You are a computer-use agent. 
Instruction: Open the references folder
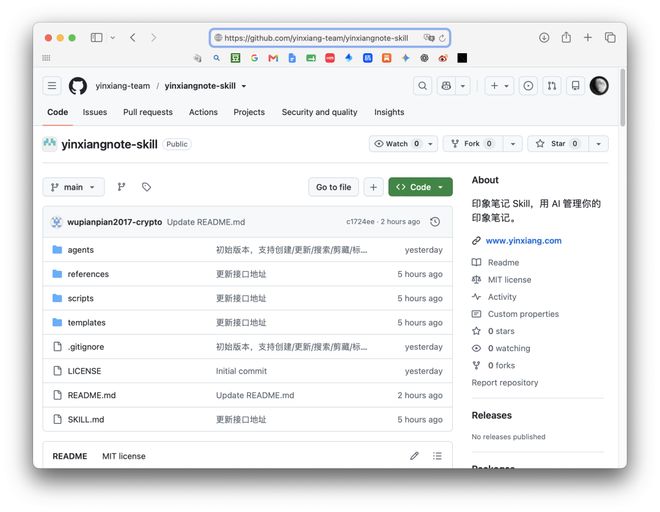[88, 274]
